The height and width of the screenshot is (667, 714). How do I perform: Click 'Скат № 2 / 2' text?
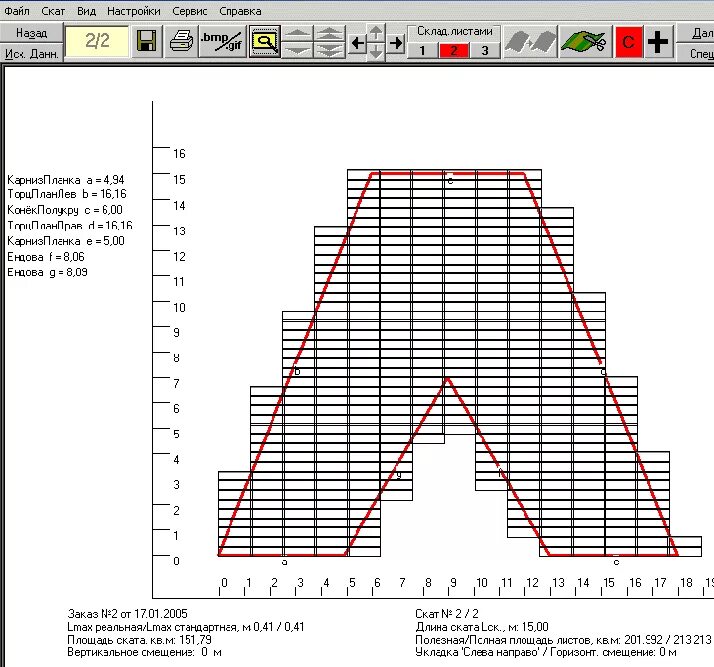[447, 614]
